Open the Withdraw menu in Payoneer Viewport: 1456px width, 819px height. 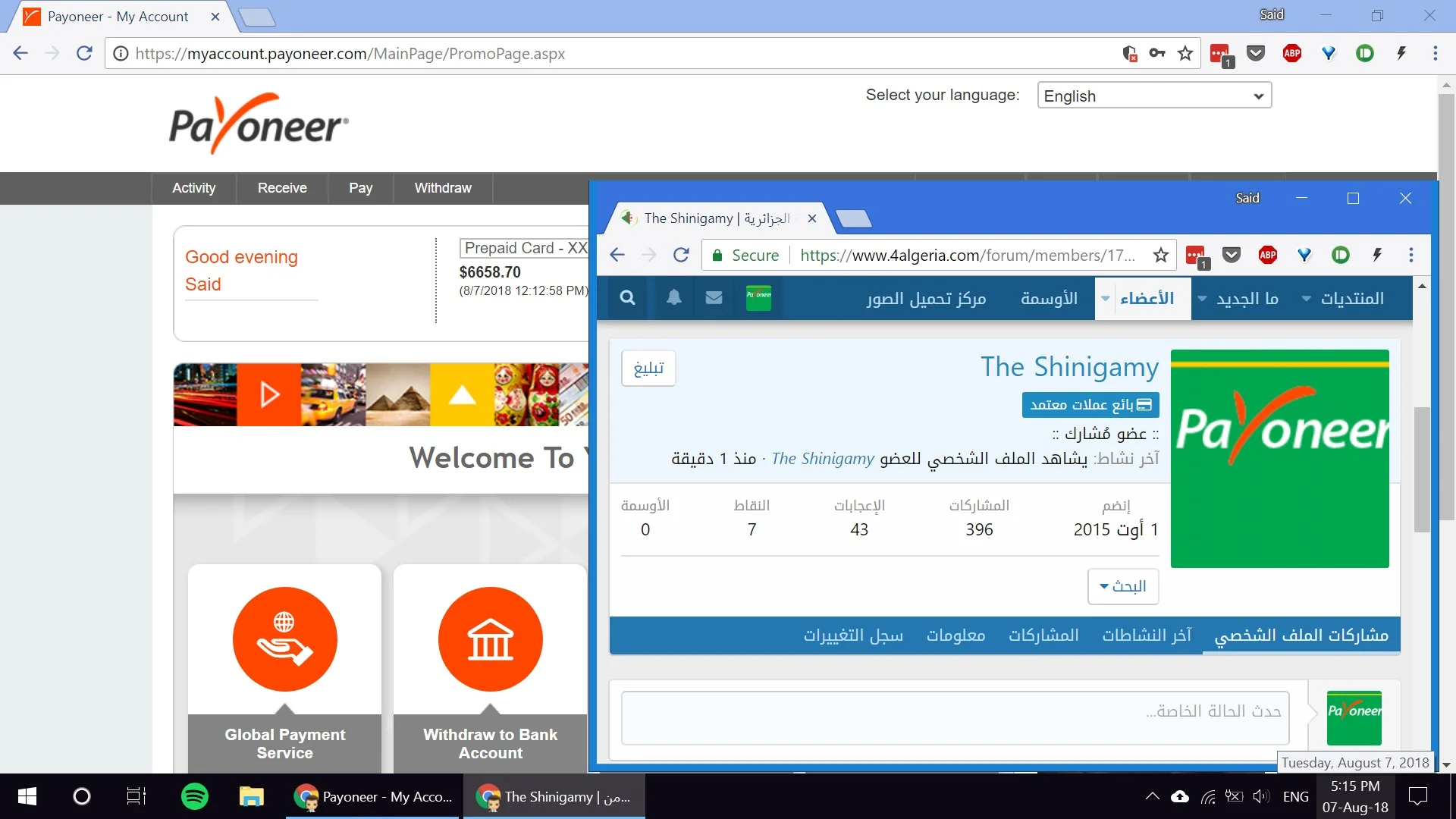[443, 188]
